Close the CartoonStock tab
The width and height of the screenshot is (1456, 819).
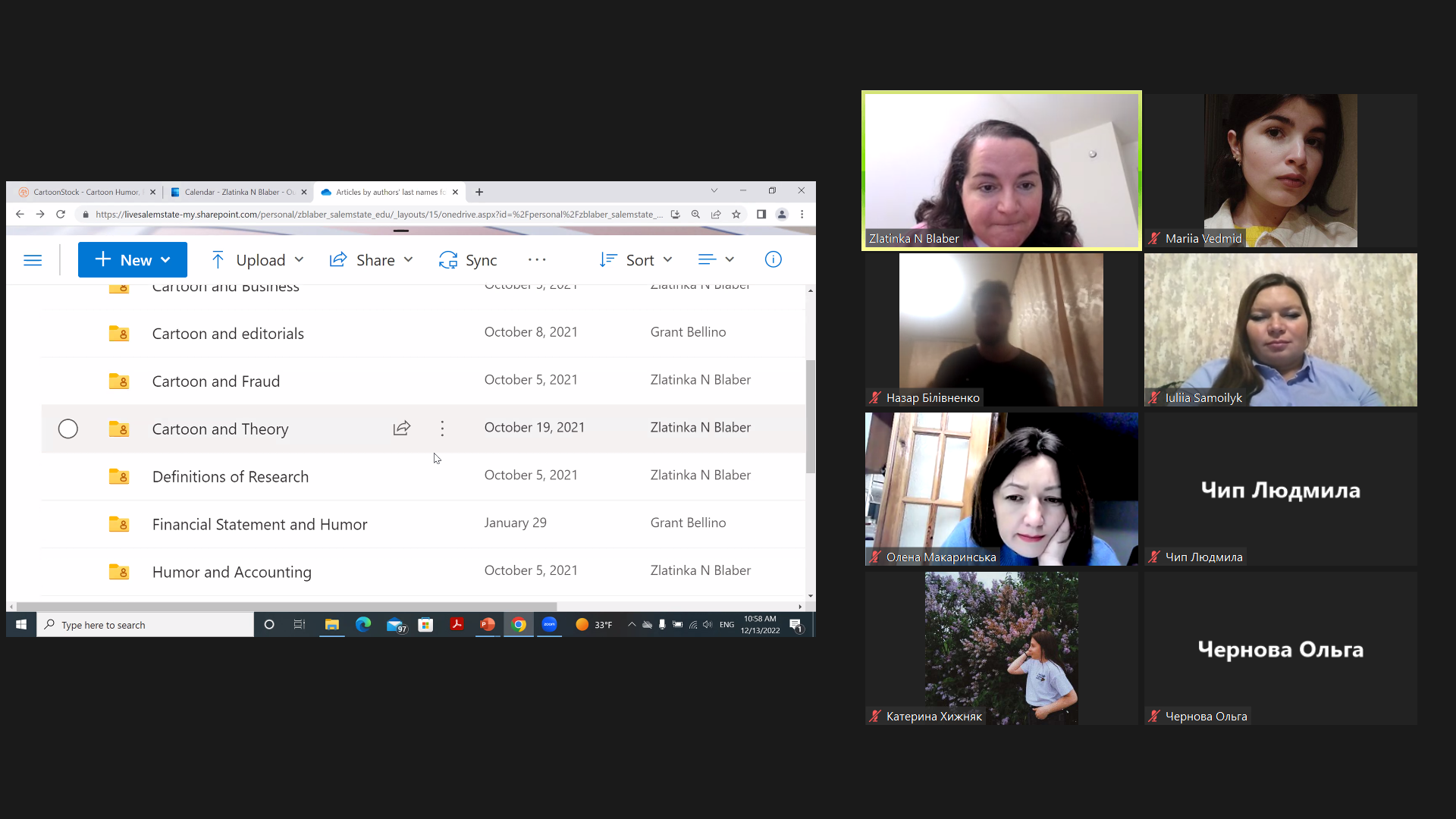(152, 192)
